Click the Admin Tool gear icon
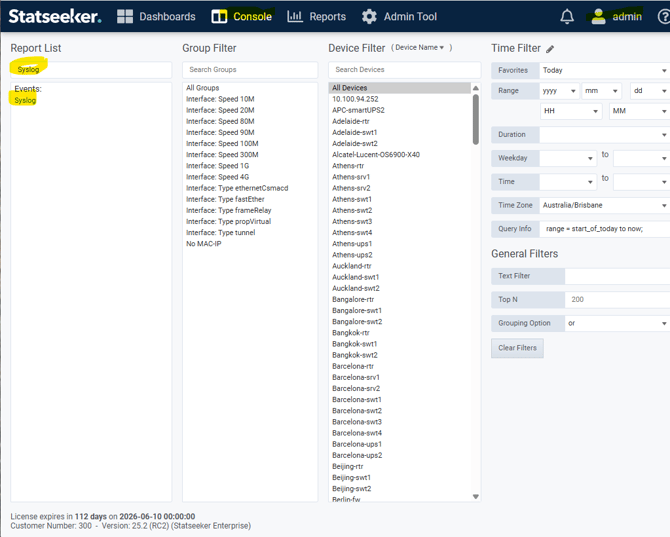Screen dimensions: 670x537 369,17
